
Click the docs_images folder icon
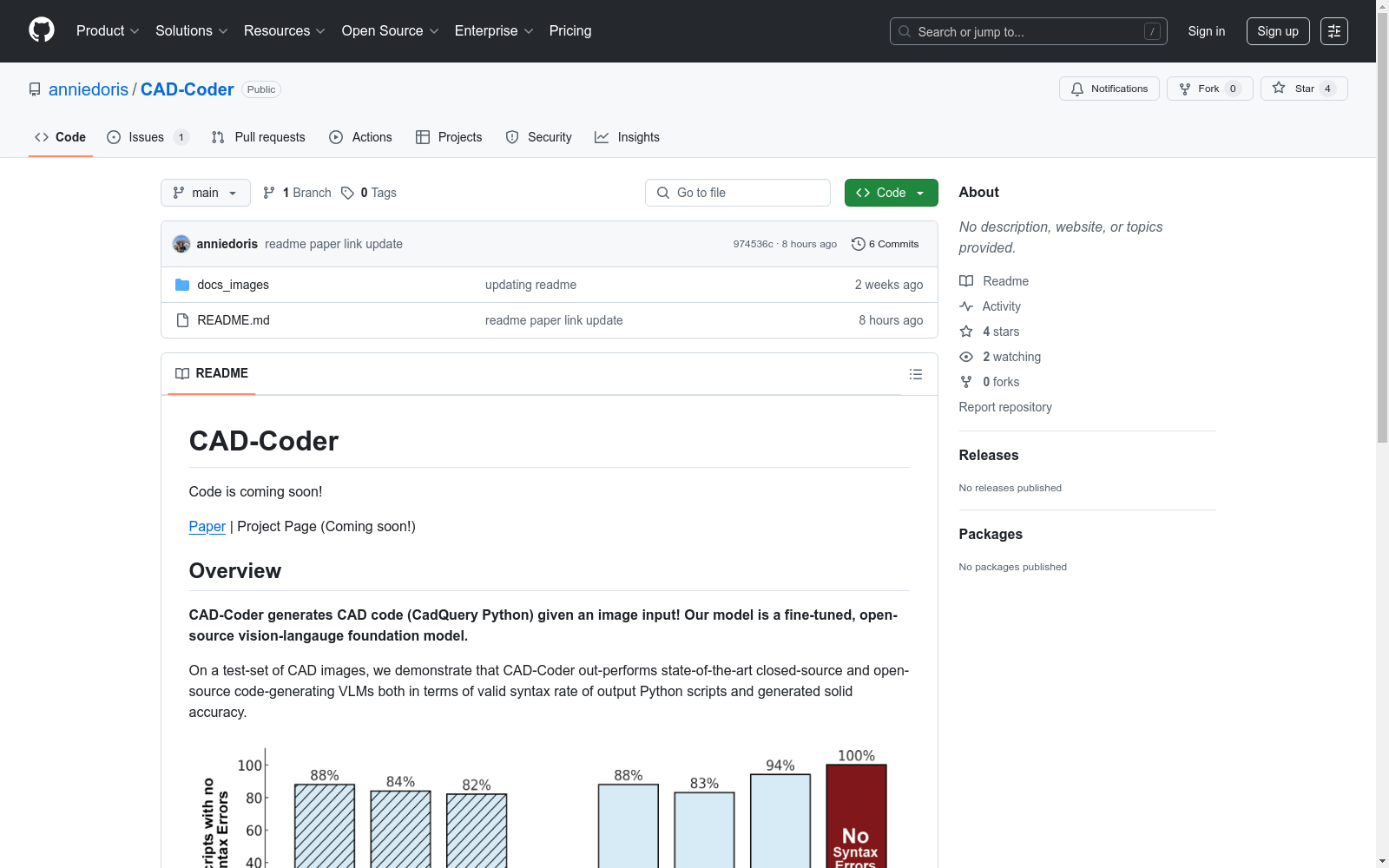[182, 285]
